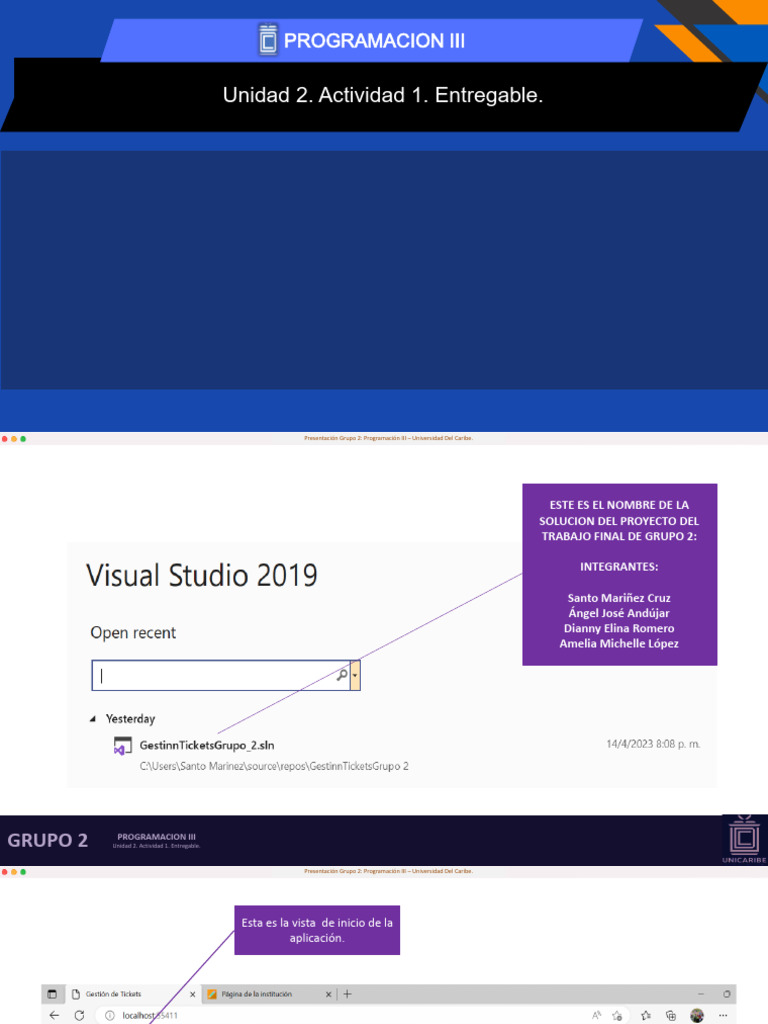This screenshot has width=768, height=1024.
Task: Click the browser back arrow
Action: pyautogui.click(x=54, y=1015)
